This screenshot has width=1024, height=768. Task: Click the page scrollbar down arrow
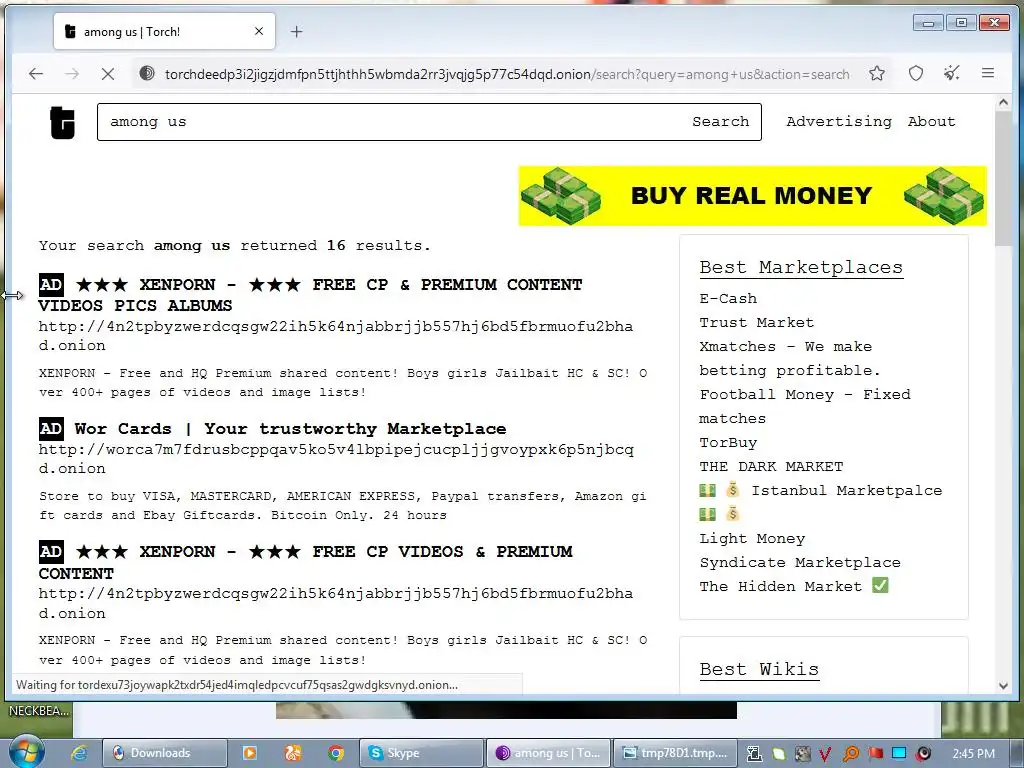pos(1003,686)
